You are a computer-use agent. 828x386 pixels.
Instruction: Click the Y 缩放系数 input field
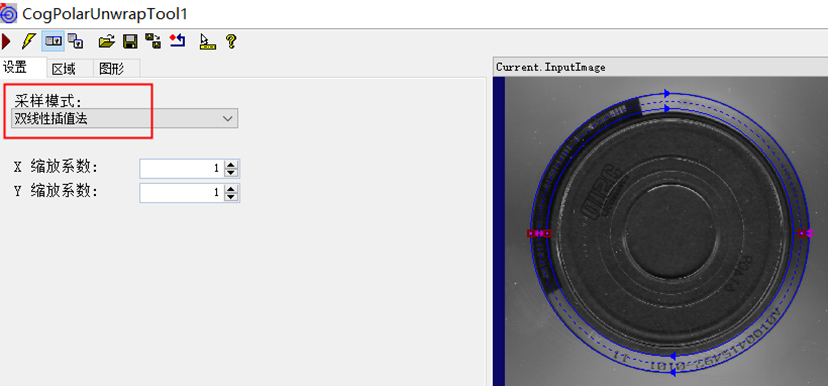pyautogui.click(x=182, y=193)
